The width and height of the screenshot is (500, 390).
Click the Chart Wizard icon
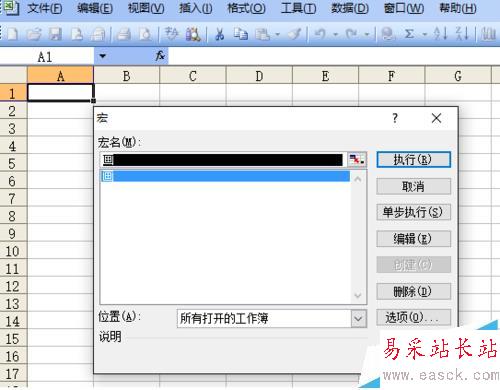tap(489, 34)
